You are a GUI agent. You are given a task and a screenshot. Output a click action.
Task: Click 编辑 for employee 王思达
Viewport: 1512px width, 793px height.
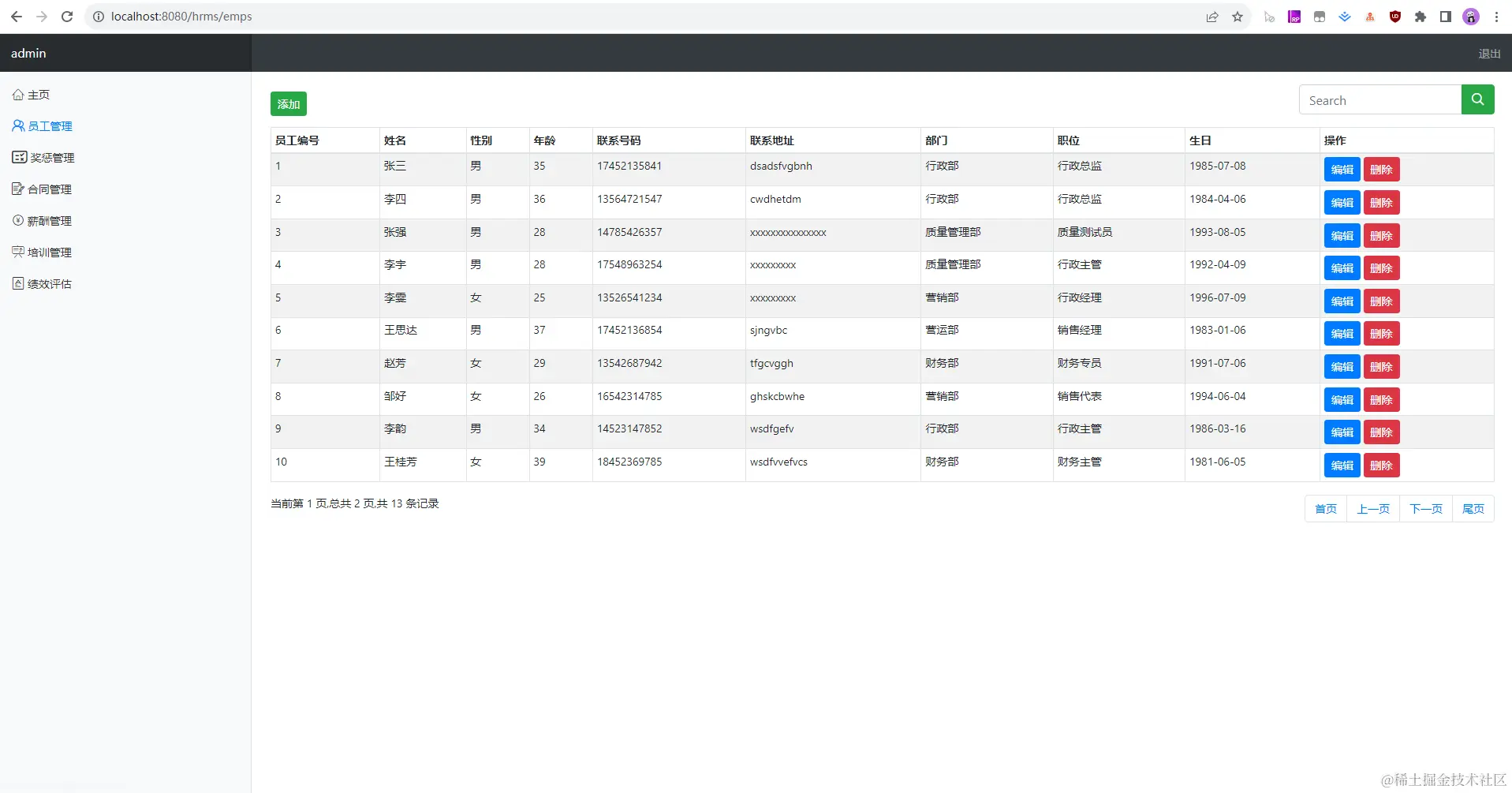[1342, 334]
